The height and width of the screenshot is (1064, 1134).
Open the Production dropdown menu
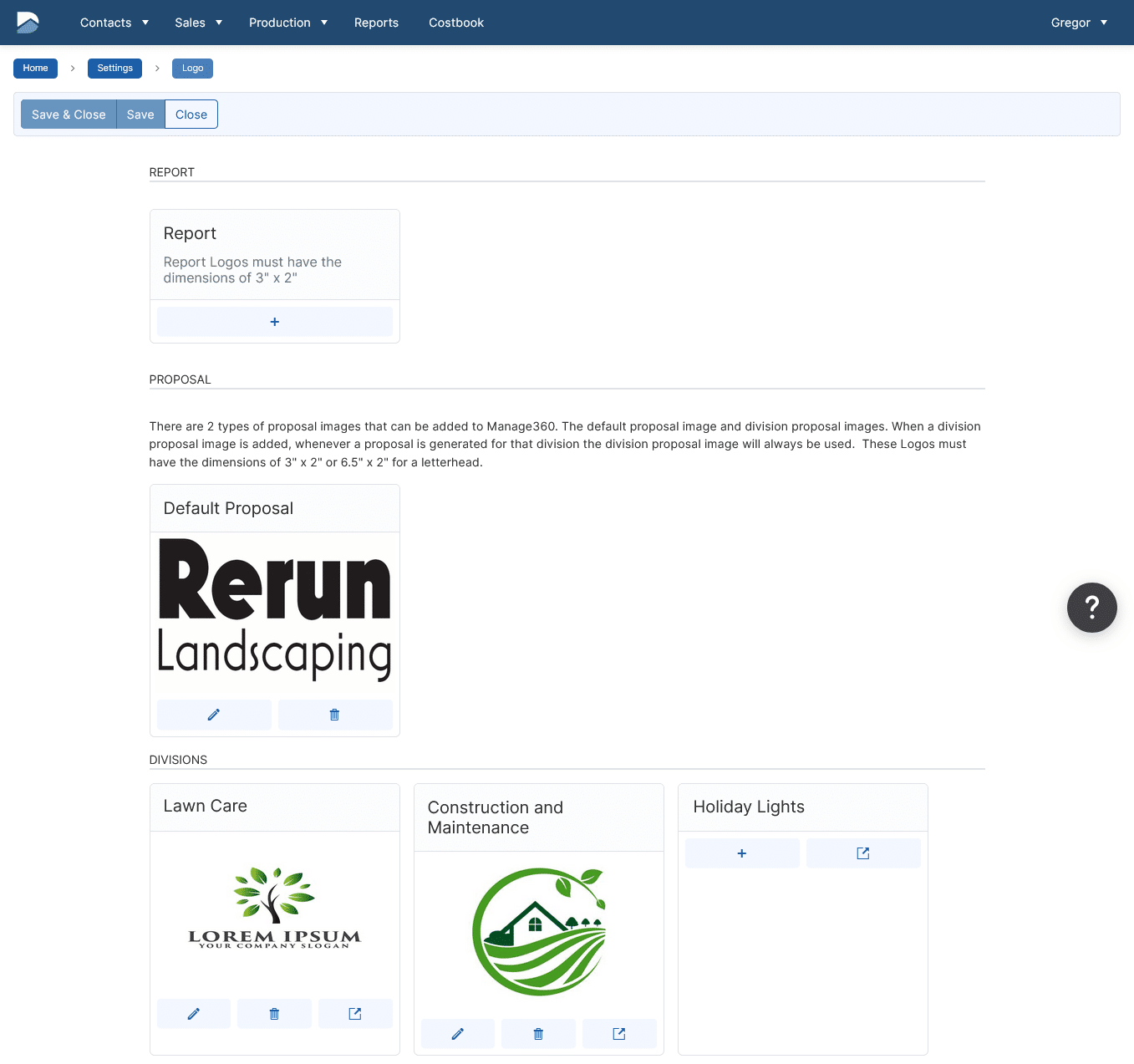point(288,23)
